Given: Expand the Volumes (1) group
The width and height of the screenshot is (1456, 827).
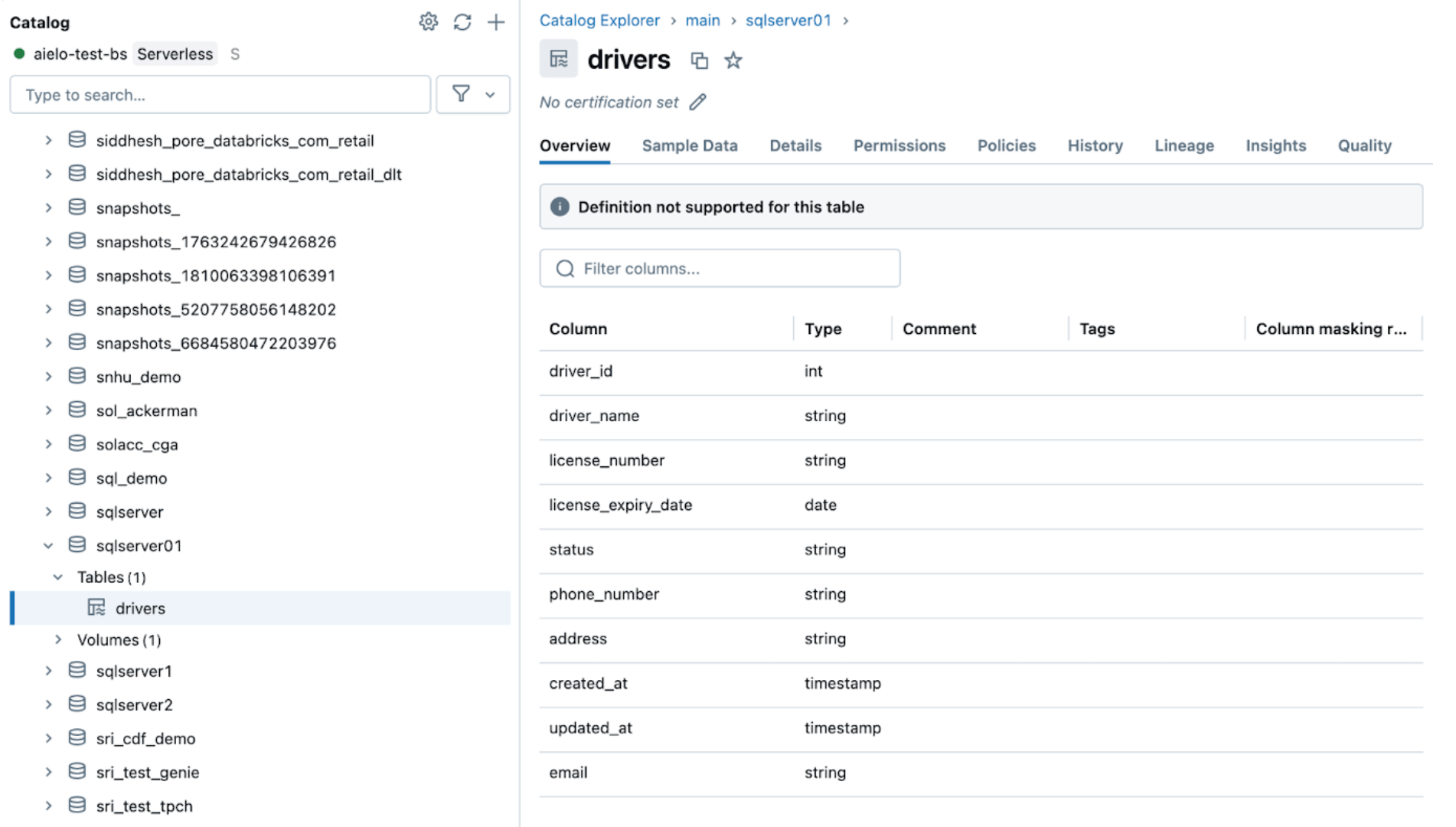Looking at the screenshot, I should pos(58,639).
